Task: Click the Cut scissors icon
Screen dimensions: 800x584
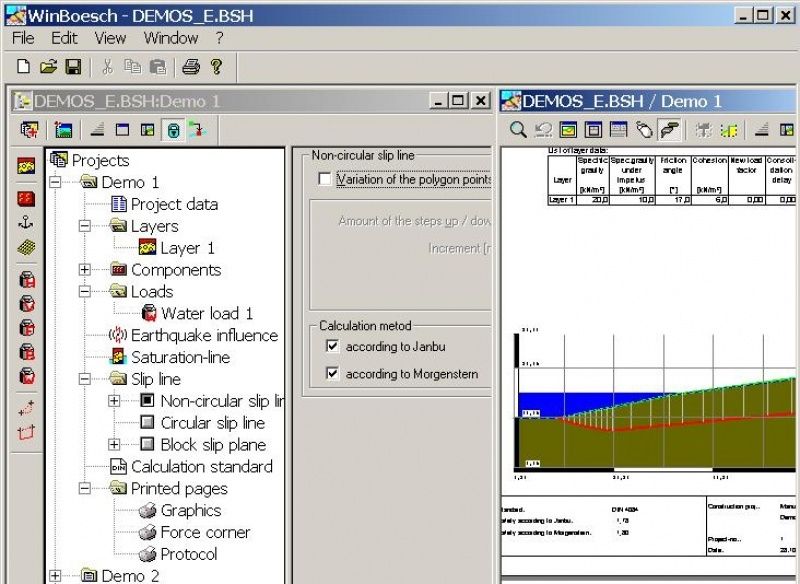Action: click(107, 66)
